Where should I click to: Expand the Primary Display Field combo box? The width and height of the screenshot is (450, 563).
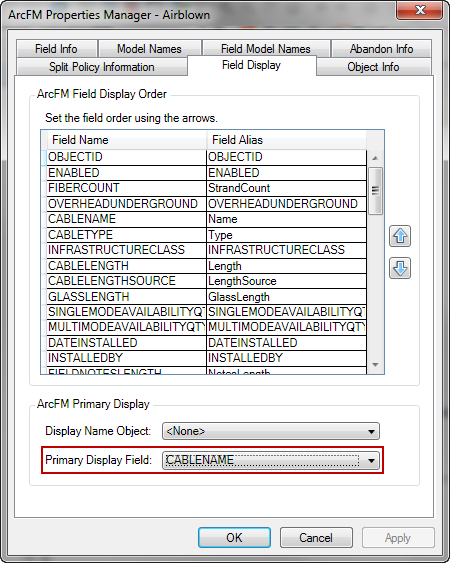click(271, 460)
